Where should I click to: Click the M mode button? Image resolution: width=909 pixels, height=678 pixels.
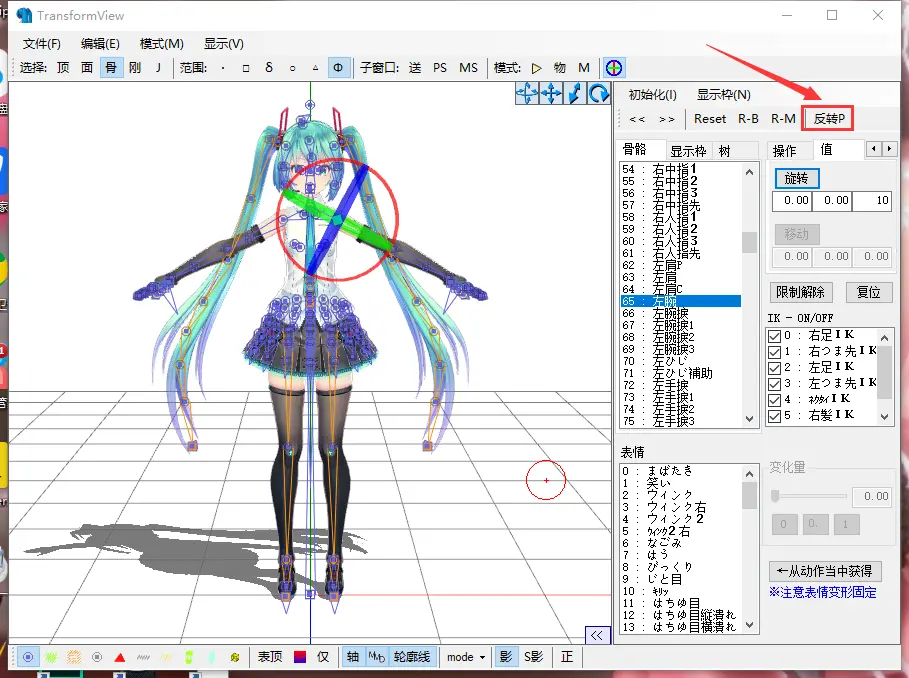tap(584, 68)
